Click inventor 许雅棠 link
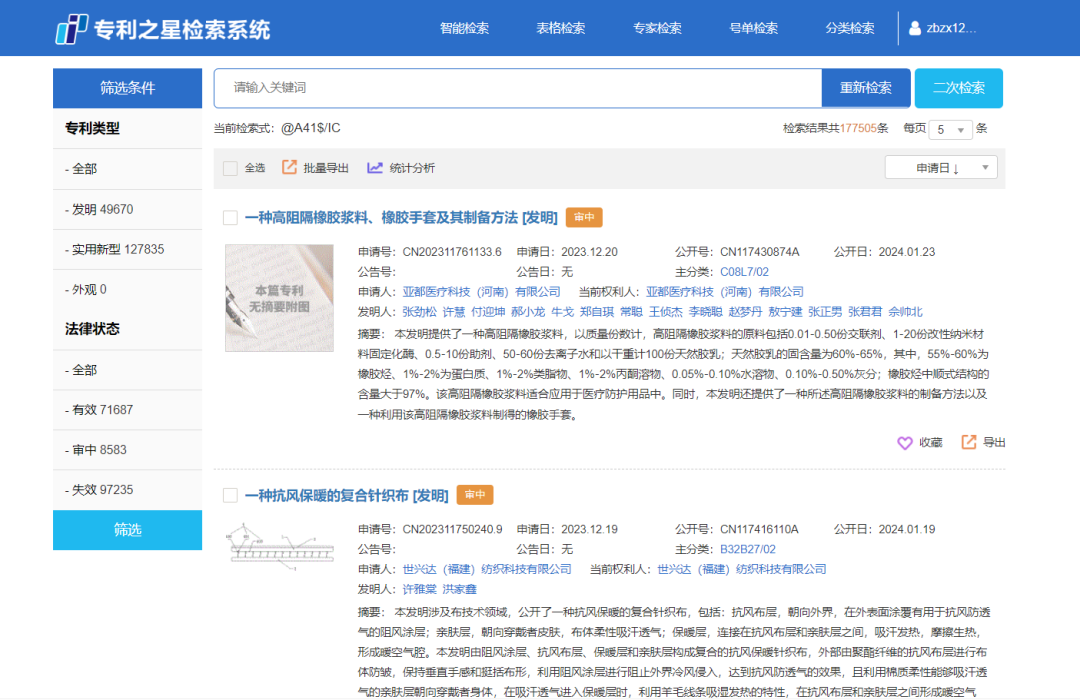Image resolution: width=1080 pixels, height=700 pixels. (419, 590)
